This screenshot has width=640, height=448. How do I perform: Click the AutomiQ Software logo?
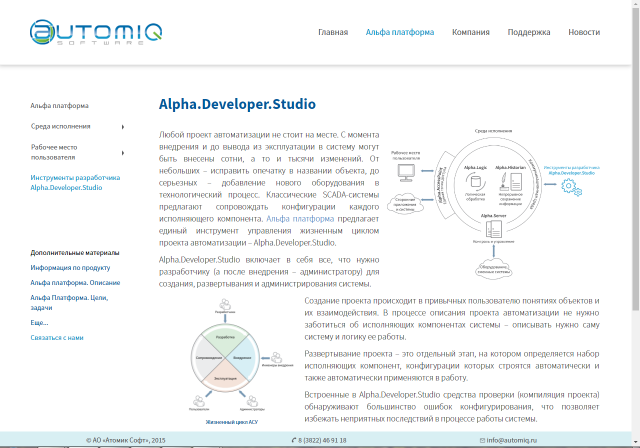(96, 32)
